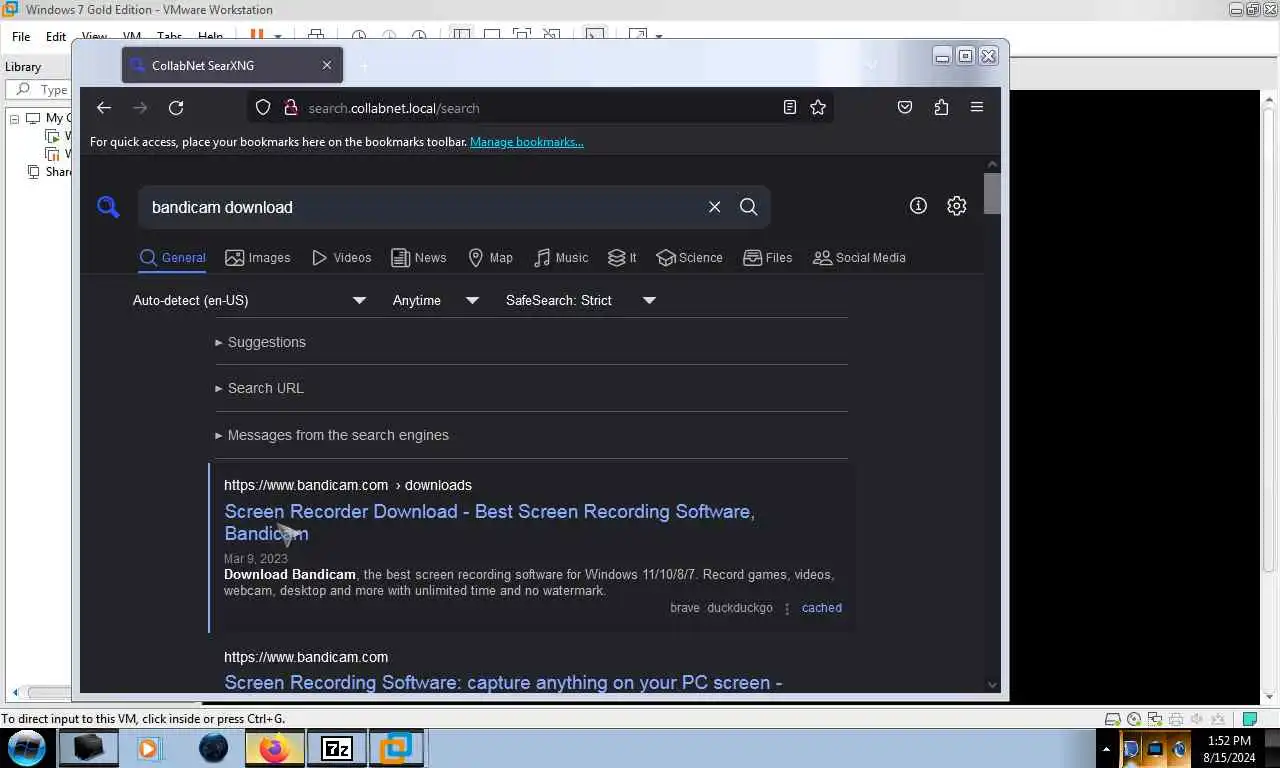Open the Anytime time range dropdown
1280x768 pixels.
(436, 300)
